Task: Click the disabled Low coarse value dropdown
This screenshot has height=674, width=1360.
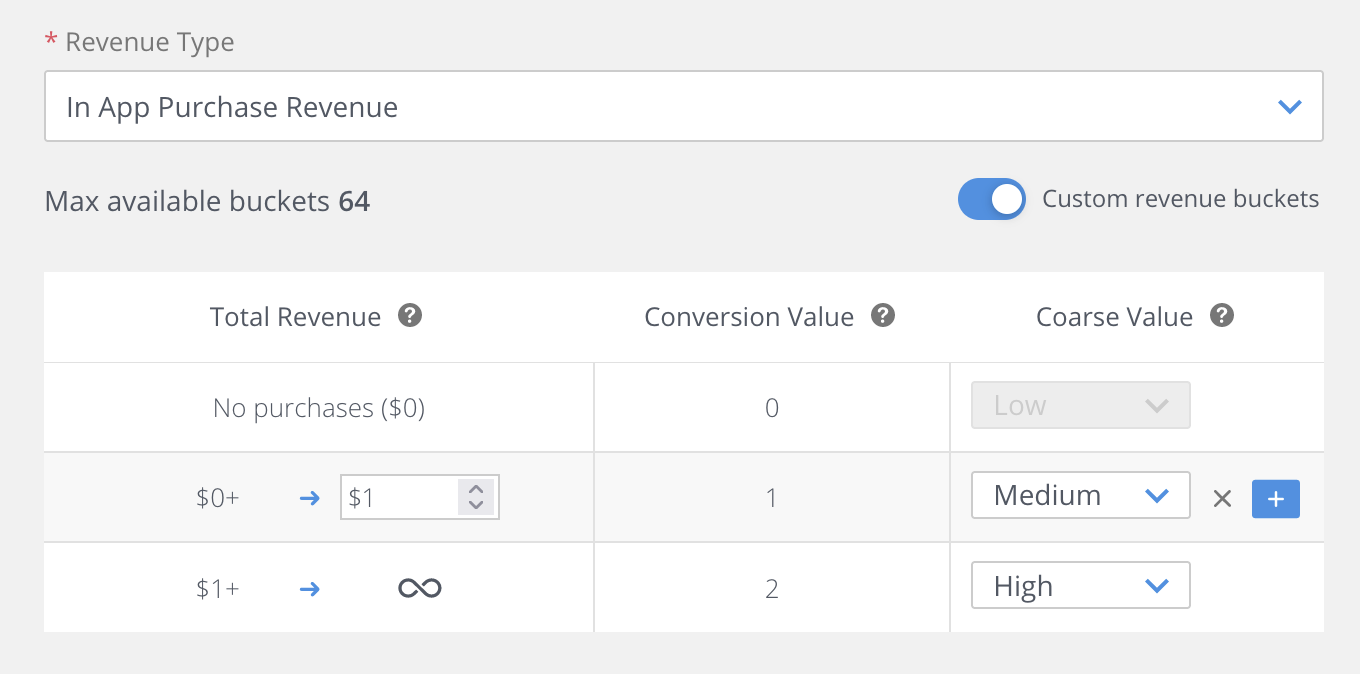Action: tap(1080, 405)
